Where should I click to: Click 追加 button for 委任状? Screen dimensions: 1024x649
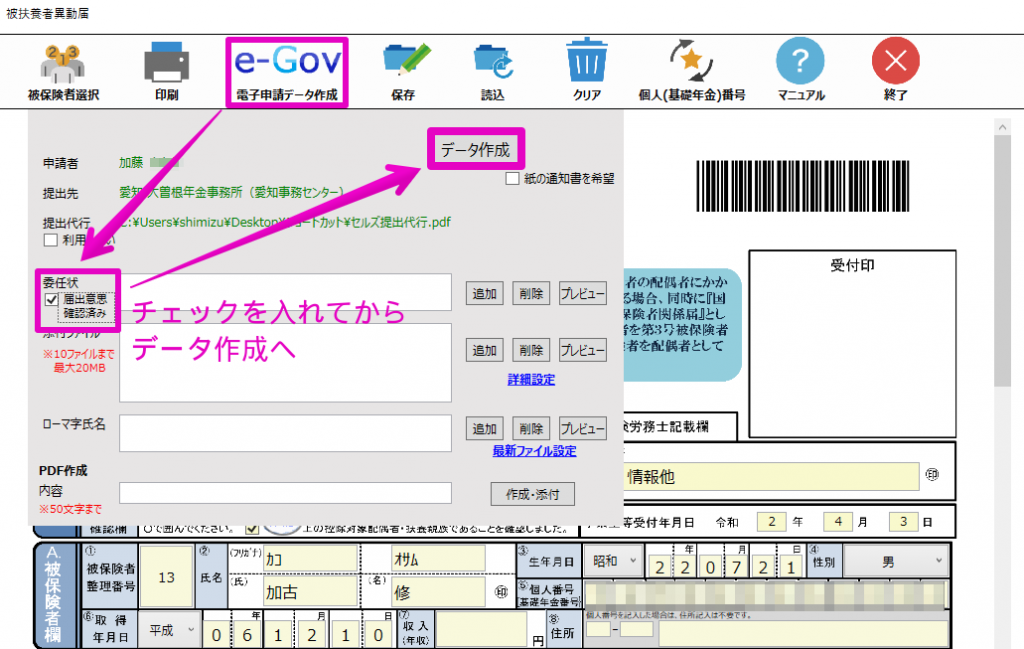[484, 294]
